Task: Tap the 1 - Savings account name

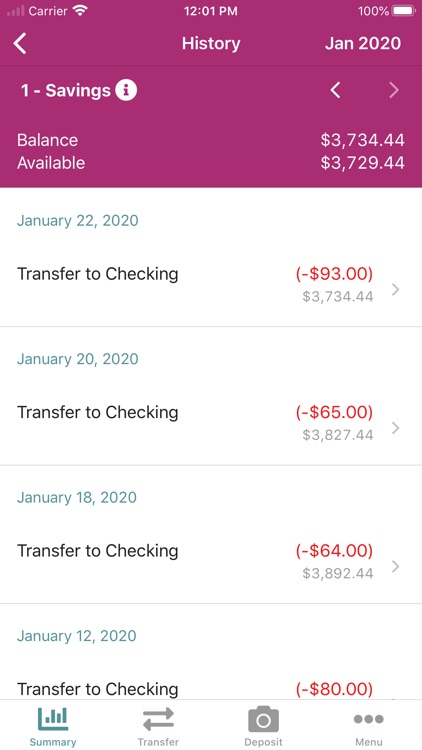Action: click(66, 90)
